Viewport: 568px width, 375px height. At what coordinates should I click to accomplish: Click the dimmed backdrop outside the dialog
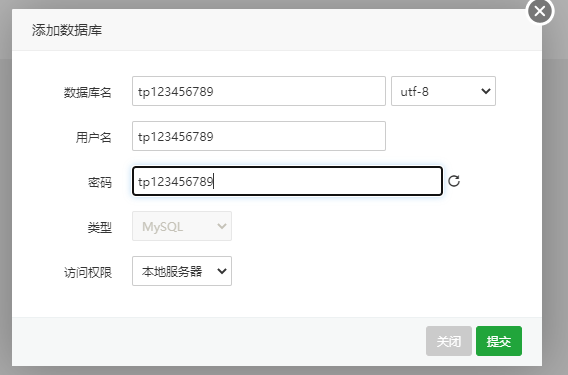click(x=555, y=181)
